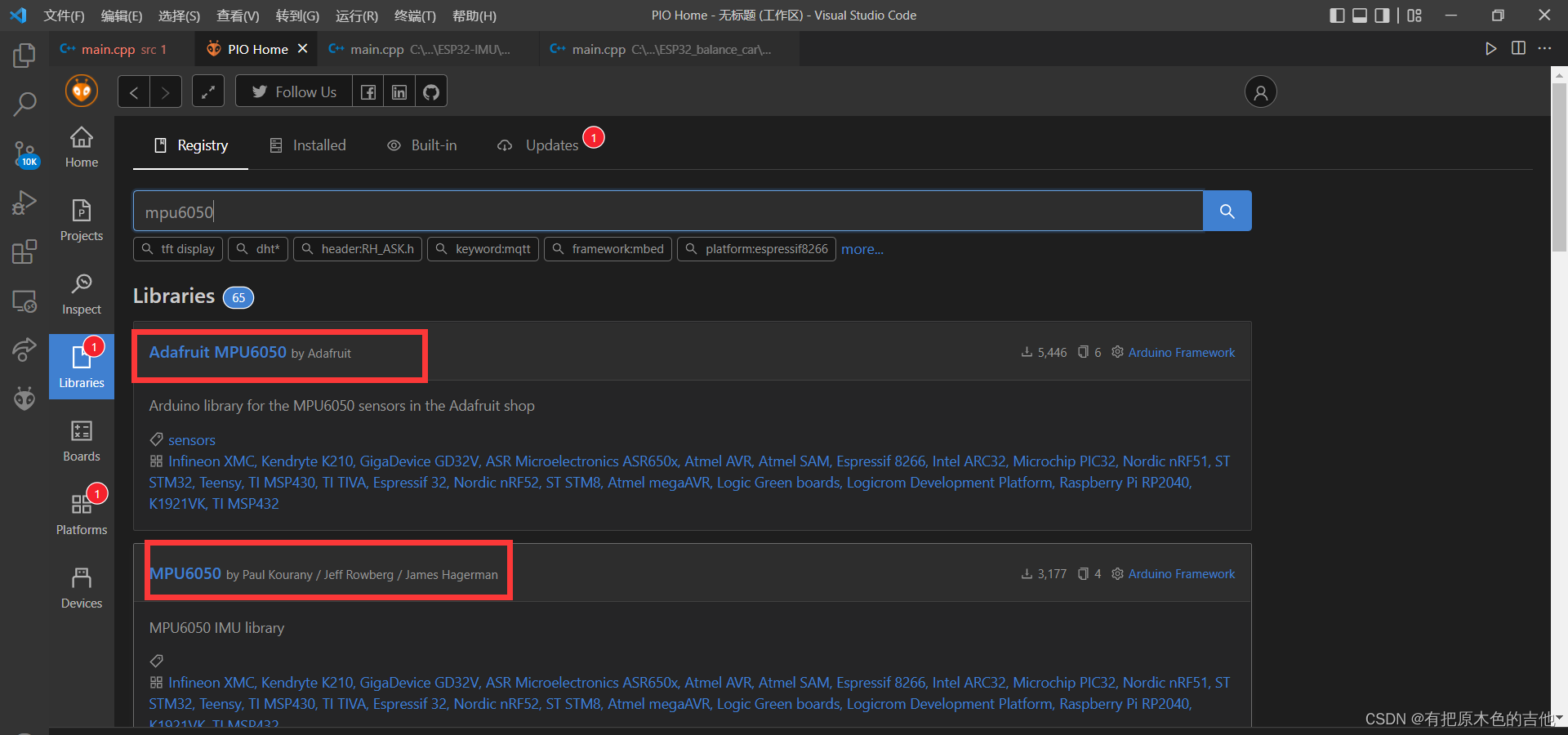Click the Follow Us Twitter button
The width and height of the screenshot is (1568, 735).
(294, 91)
